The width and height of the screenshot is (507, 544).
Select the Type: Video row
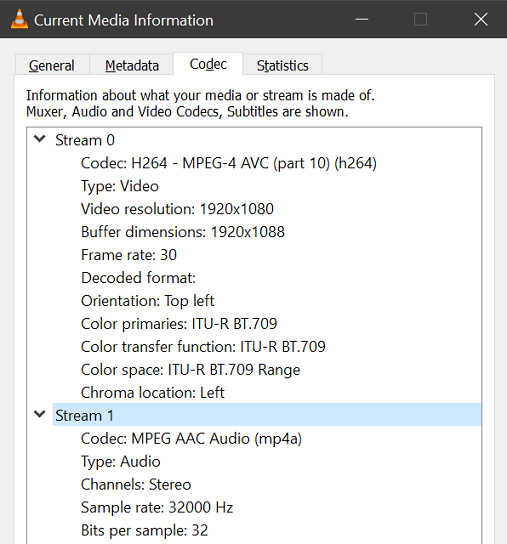click(x=120, y=186)
